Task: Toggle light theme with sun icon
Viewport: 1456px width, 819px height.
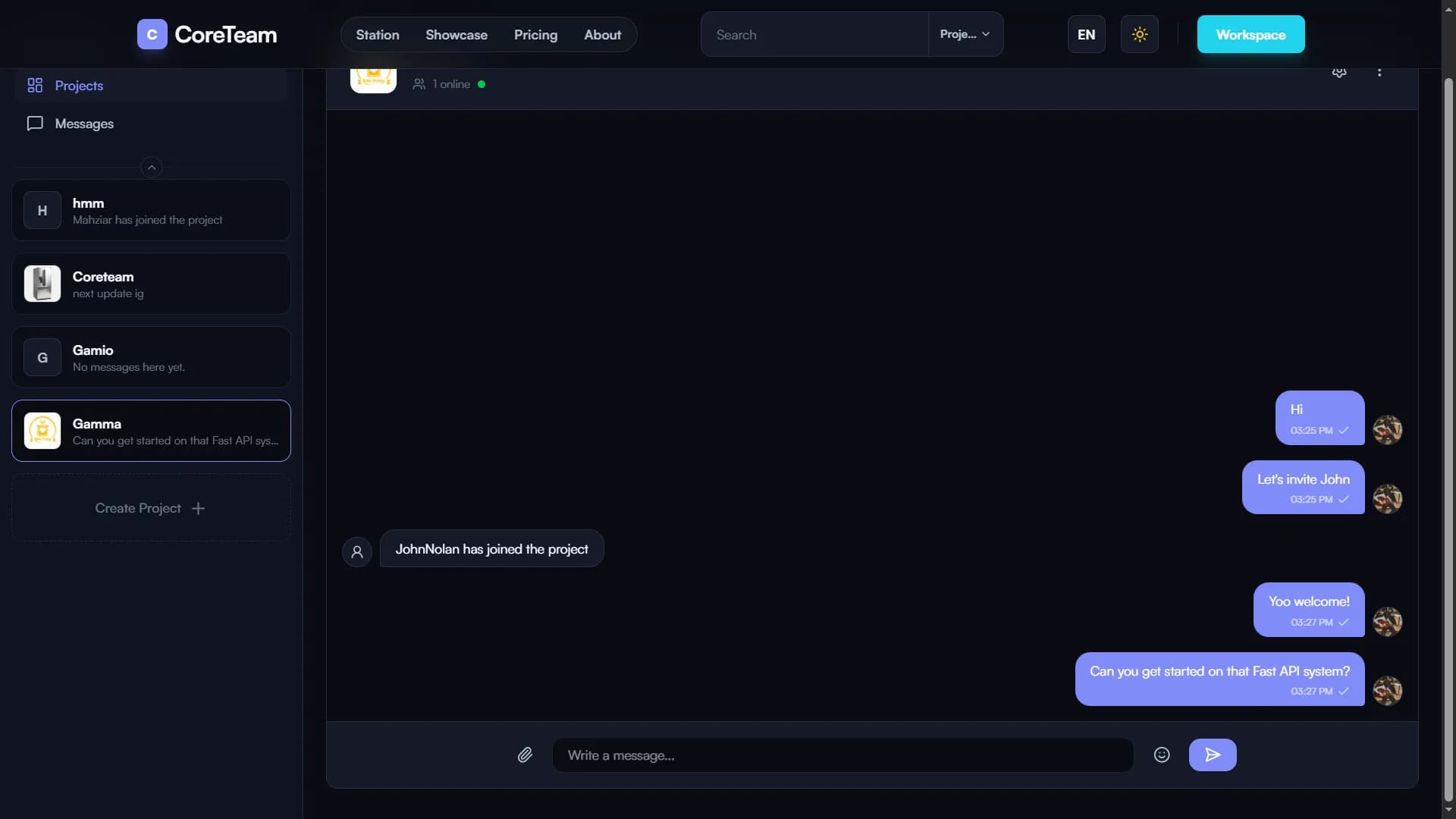Action: click(1140, 34)
